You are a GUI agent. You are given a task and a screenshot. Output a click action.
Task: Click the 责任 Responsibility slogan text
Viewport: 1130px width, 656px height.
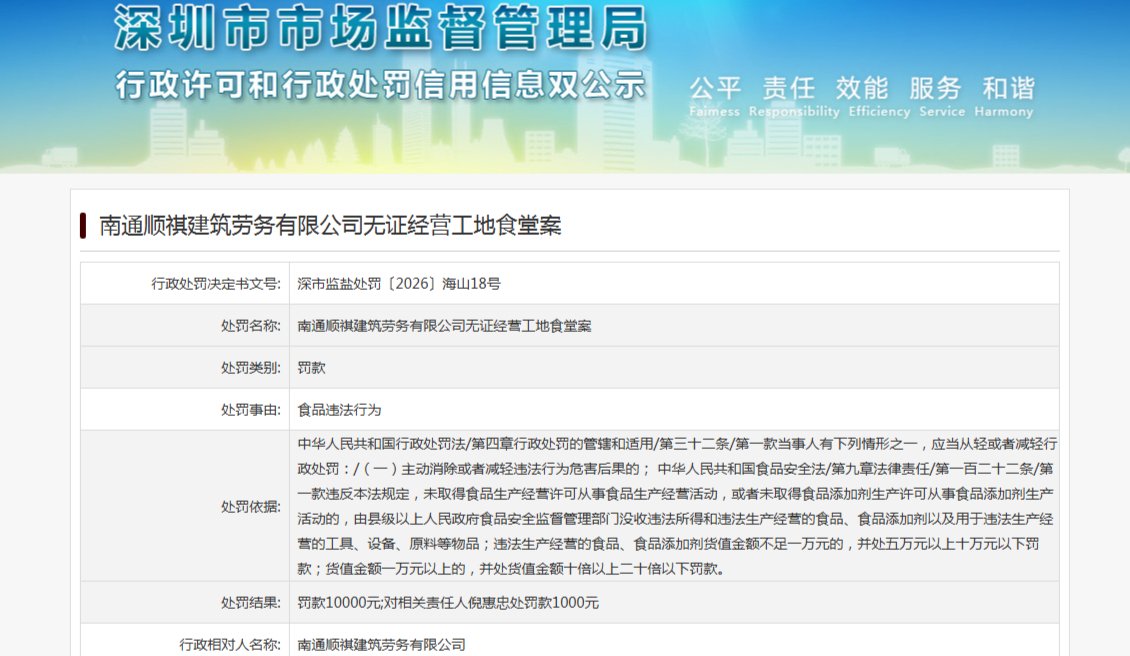click(793, 97)
